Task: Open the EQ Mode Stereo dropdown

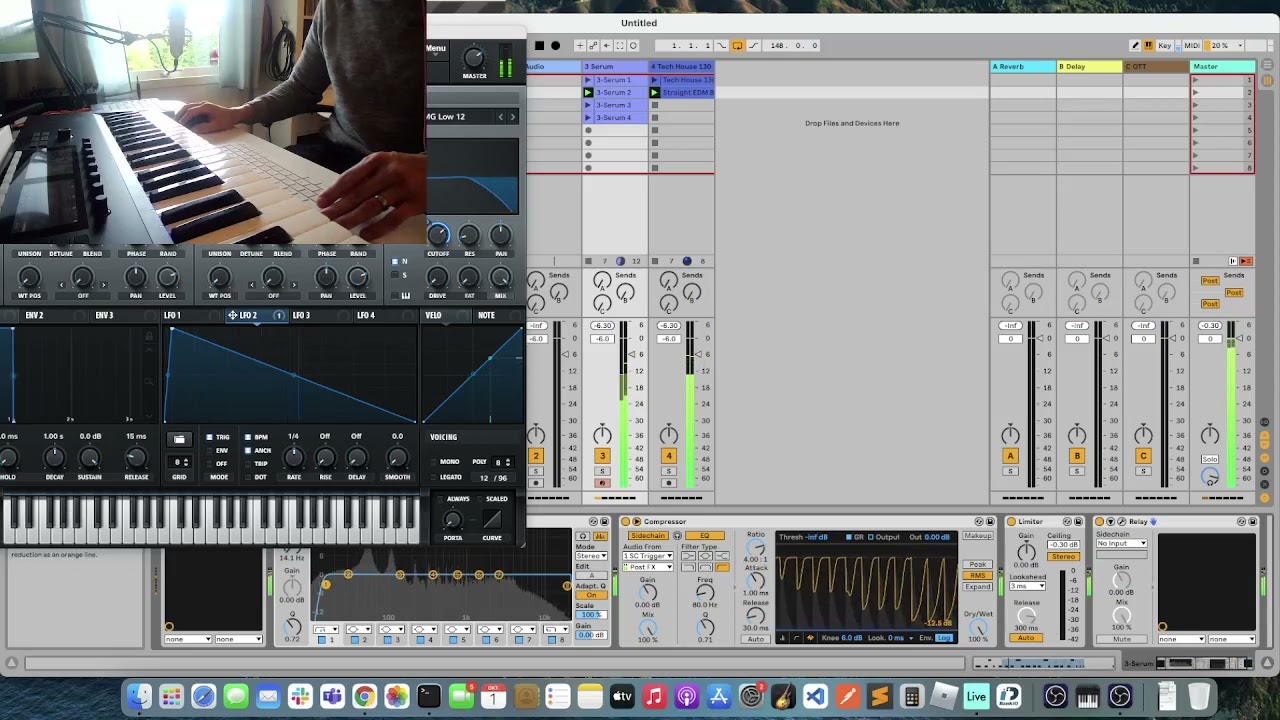Action: tap(591, 556)
